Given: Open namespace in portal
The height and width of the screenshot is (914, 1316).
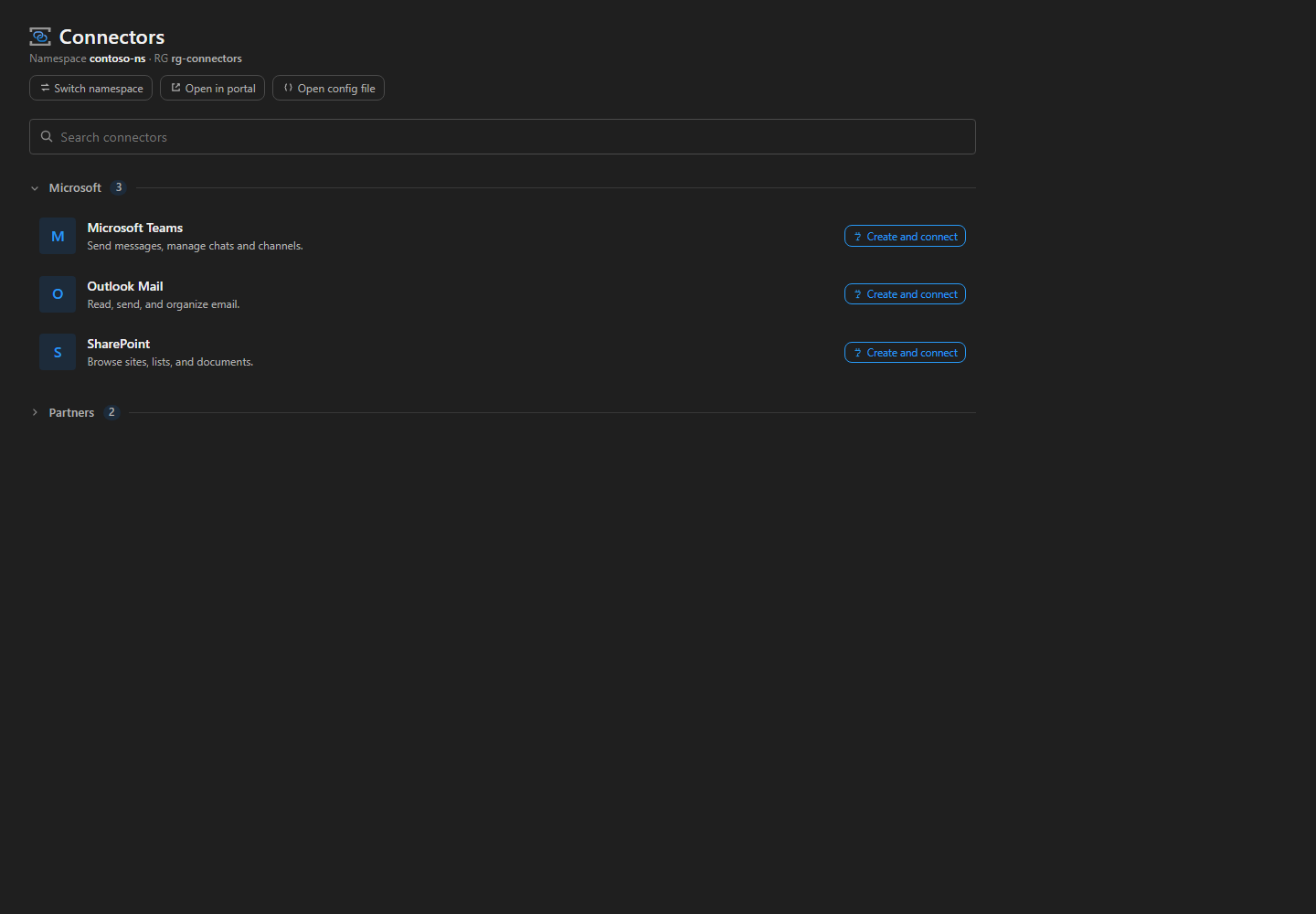Looking at the screenshot, I should coord(212,88).
